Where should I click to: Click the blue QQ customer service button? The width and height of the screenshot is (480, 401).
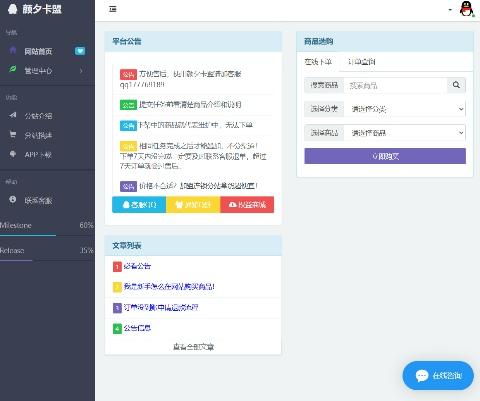point(139,204)
